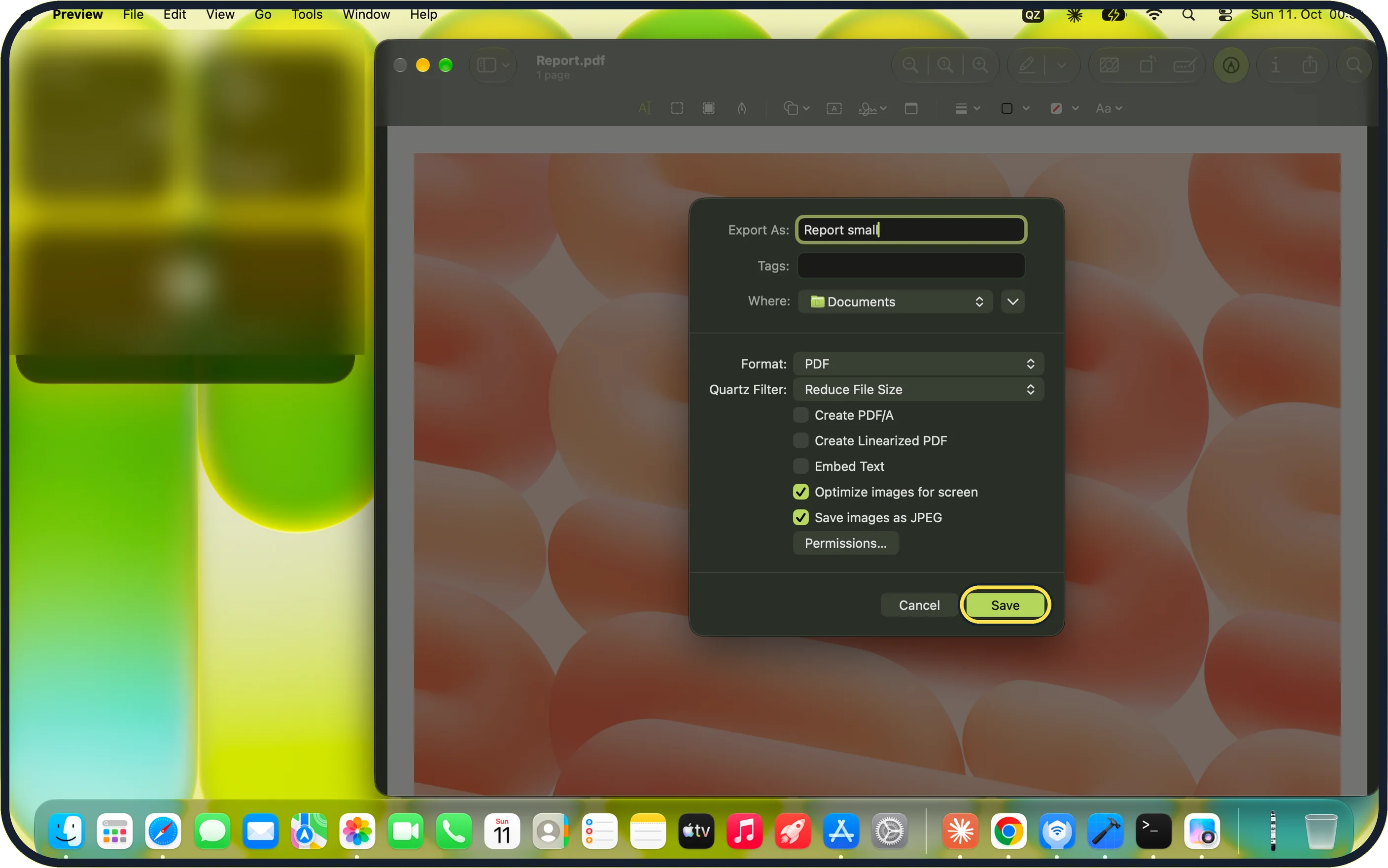
Task: Open the Edit menu
Action: pos(174,14)
